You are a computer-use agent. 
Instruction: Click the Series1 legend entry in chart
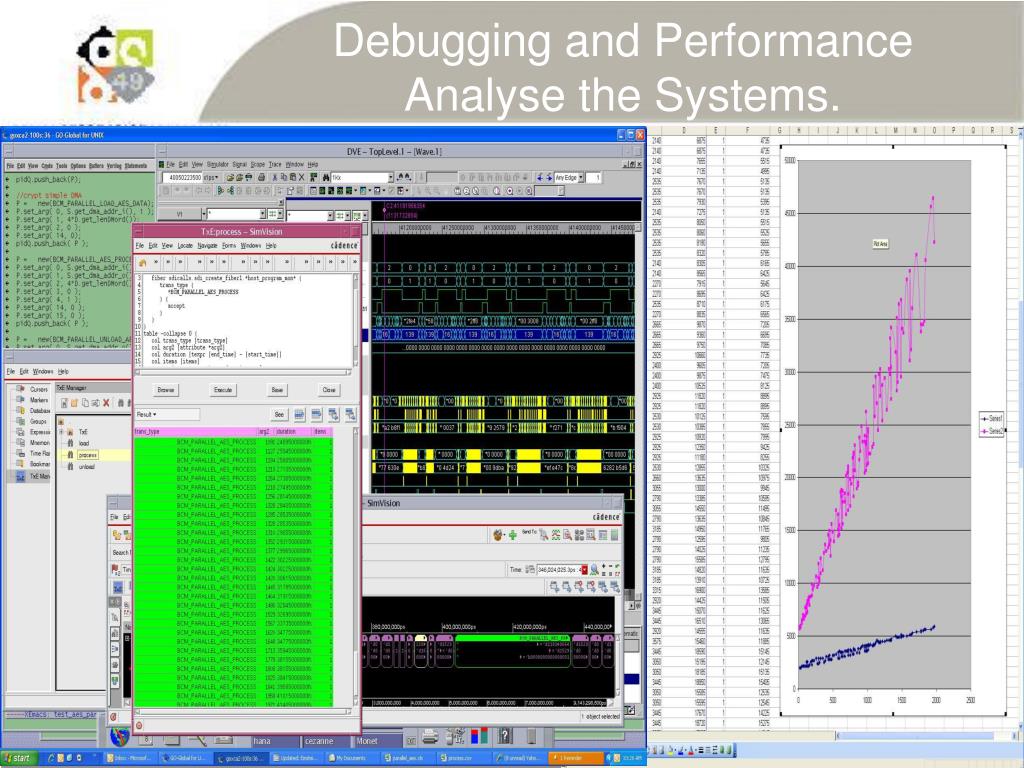pyautogui.click(x=991, y=418)
